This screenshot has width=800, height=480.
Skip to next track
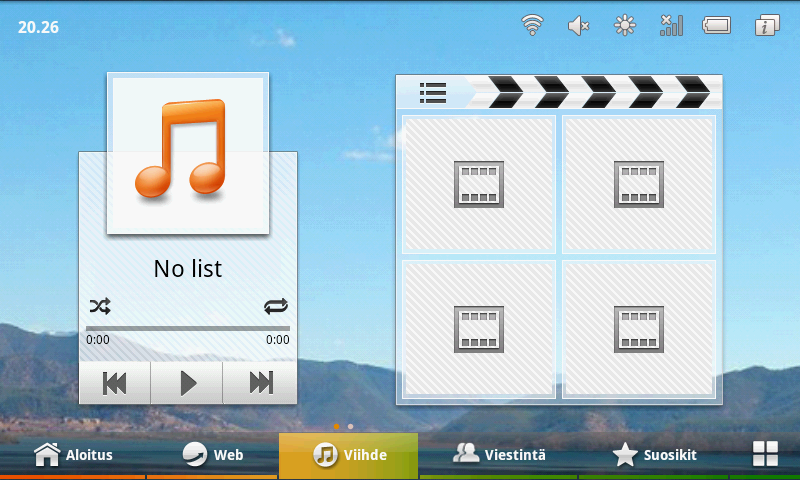click(x=261, y=383)
